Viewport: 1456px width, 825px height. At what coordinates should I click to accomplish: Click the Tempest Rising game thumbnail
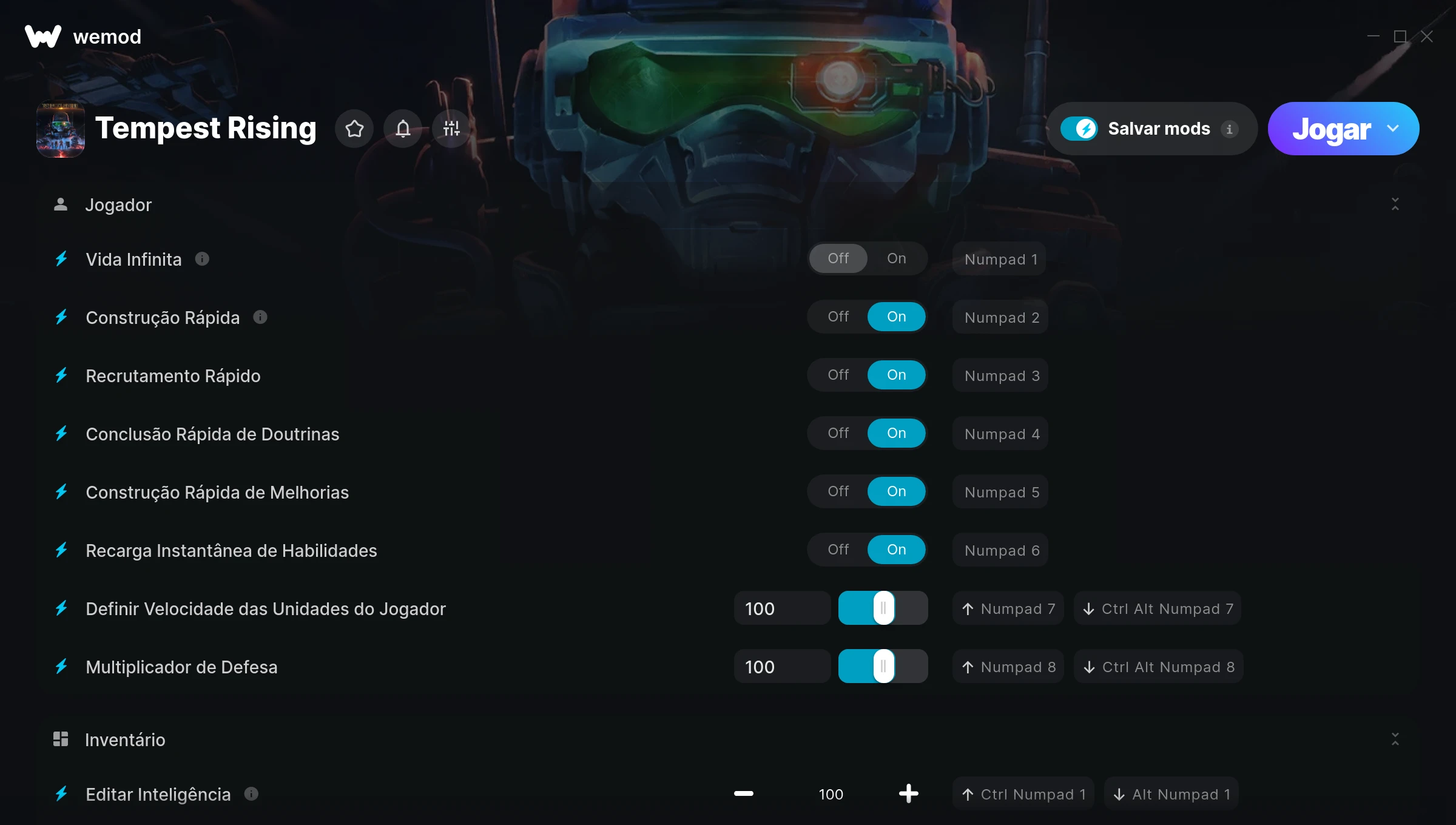[61, 129]
